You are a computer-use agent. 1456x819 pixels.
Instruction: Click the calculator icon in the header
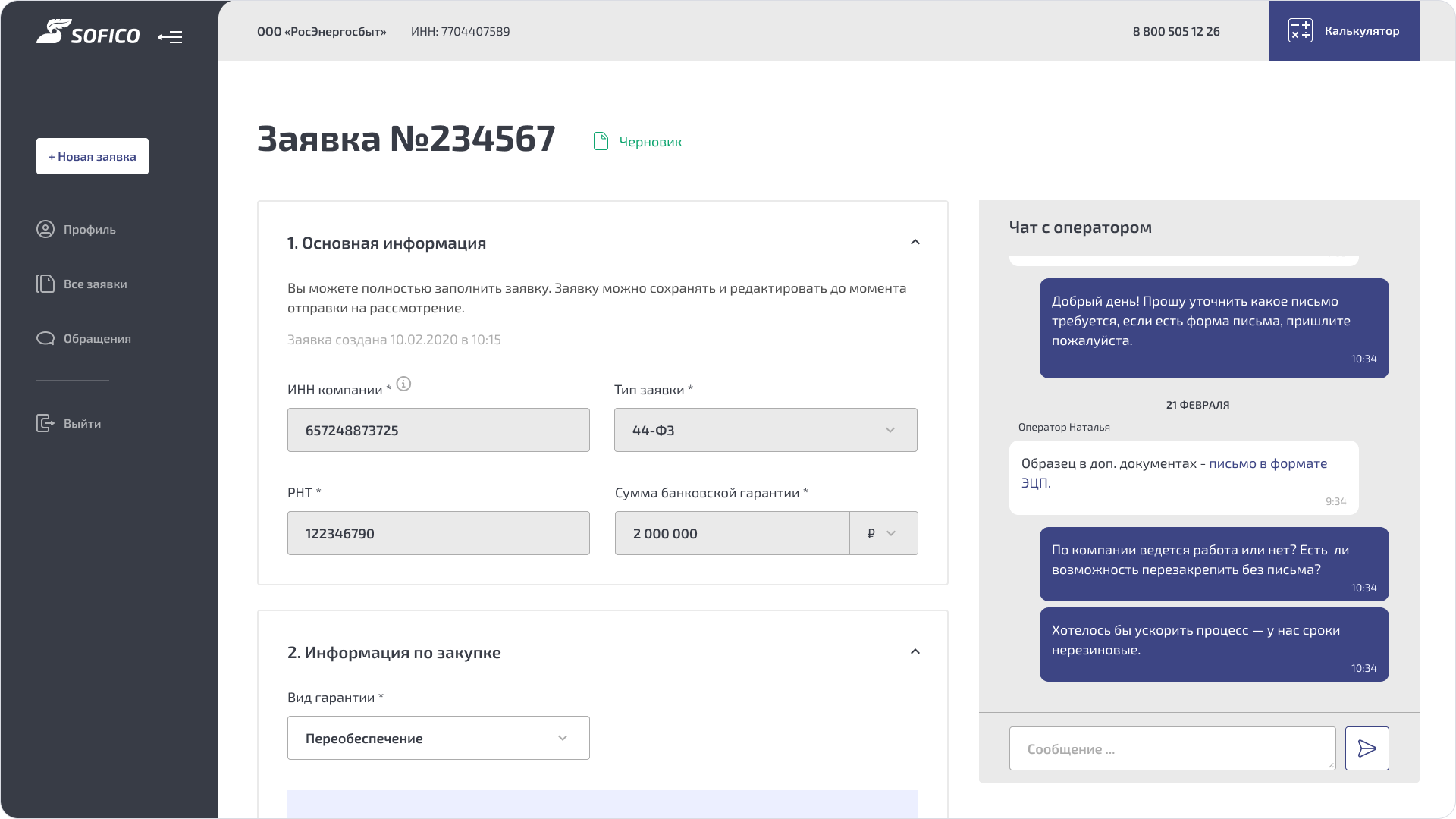[1300, 30]
